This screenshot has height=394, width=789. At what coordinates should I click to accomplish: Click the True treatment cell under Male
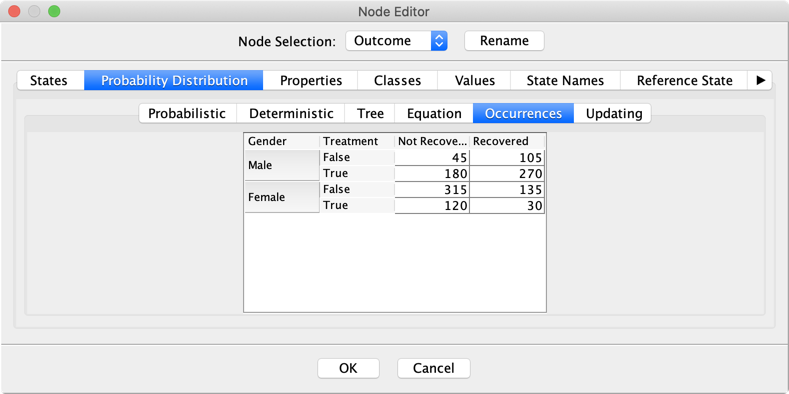[x=357, y=174]
